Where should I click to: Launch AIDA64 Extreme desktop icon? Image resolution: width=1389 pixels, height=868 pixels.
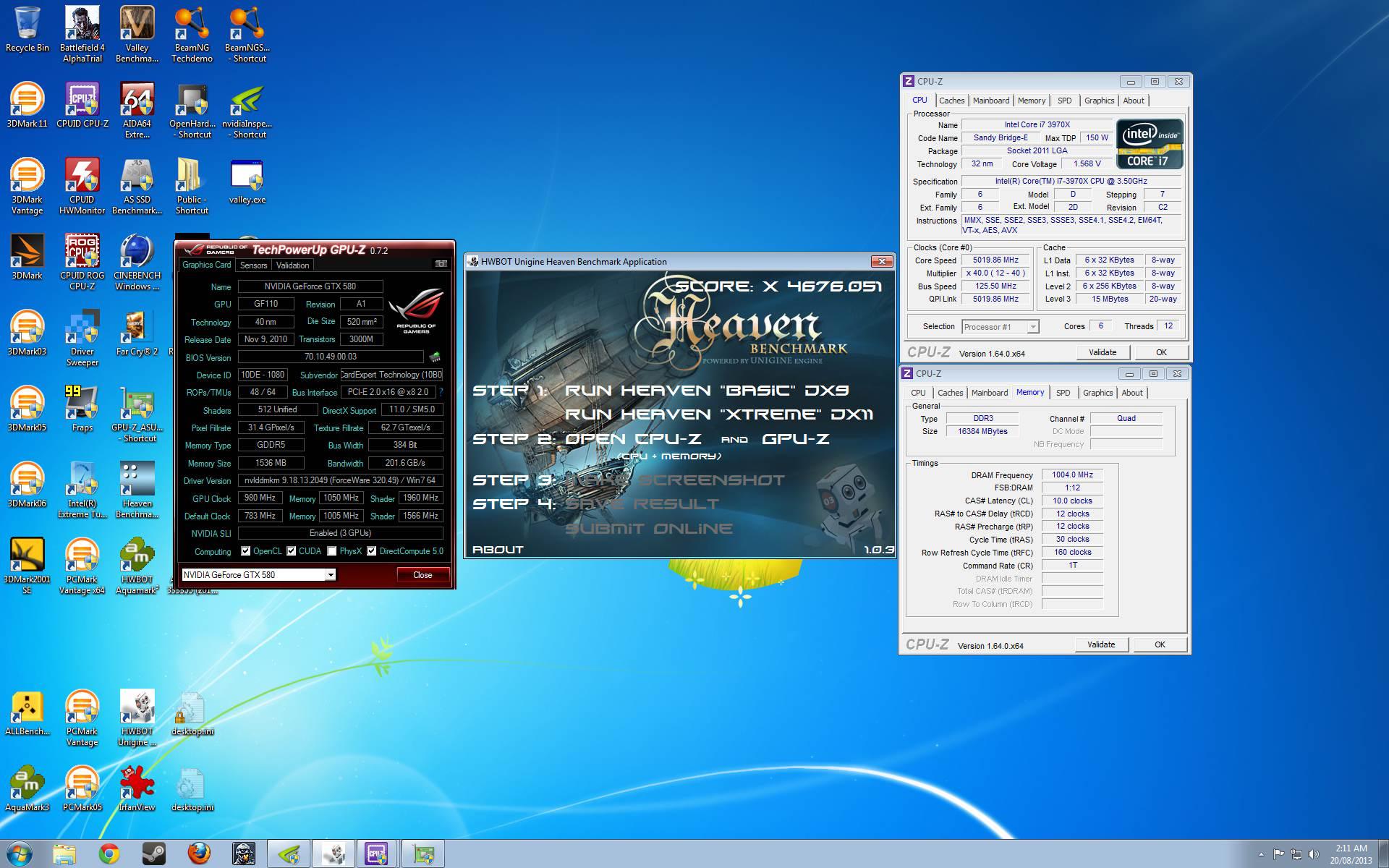137,111
